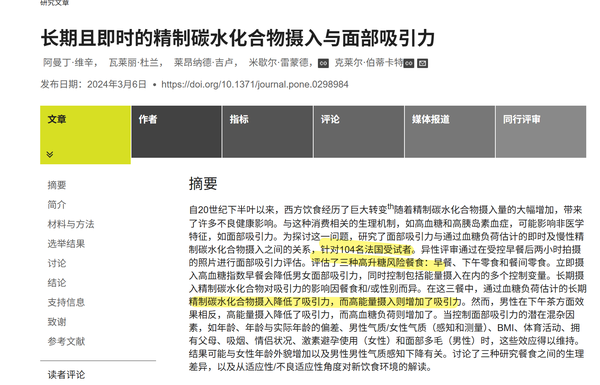
Task: Click the 摘要 heading above the abstract
Action: point(203,184)
